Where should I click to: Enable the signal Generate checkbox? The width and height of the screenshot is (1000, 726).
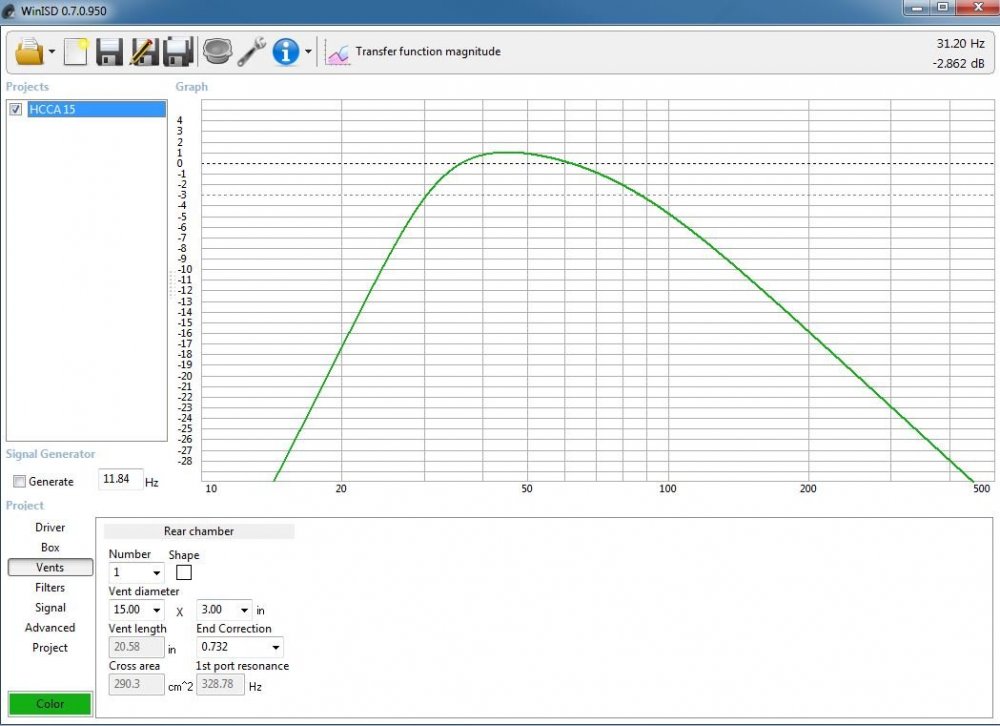(18, 481)
